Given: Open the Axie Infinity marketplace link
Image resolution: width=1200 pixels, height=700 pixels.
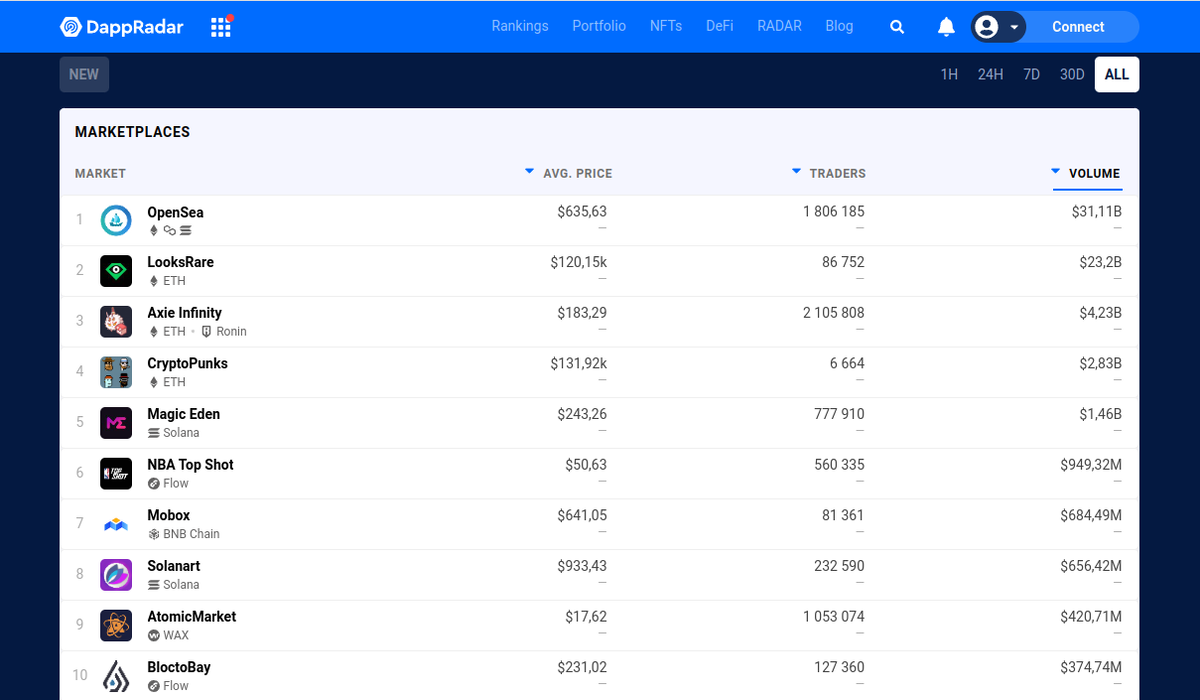Looking at the screenshot, I should 184,312.
